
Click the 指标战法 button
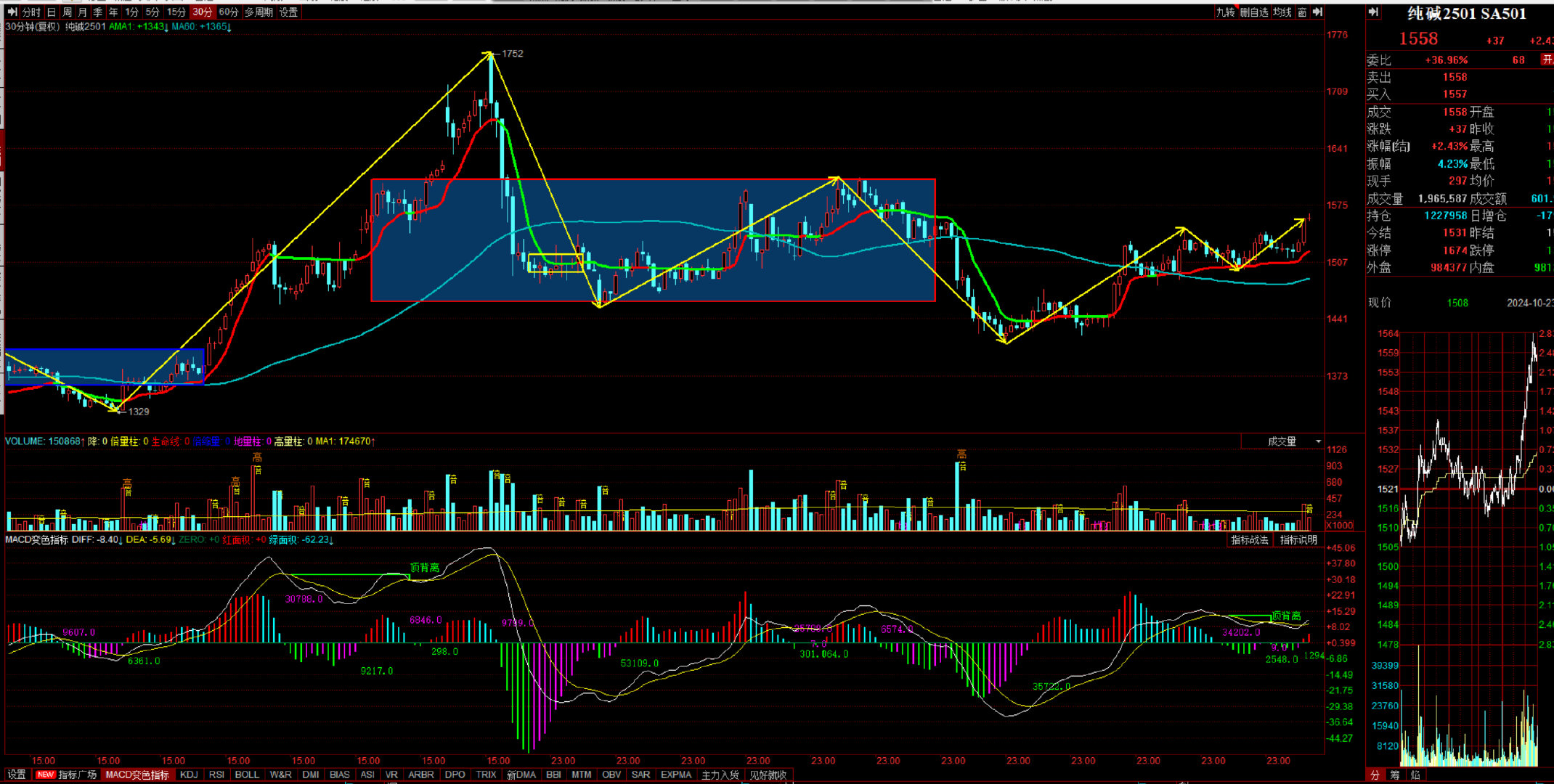pos(1250,540)
